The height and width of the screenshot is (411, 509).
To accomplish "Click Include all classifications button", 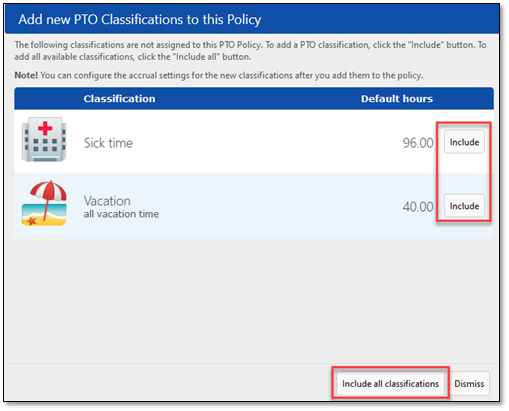I will click(x=390, y=384).
